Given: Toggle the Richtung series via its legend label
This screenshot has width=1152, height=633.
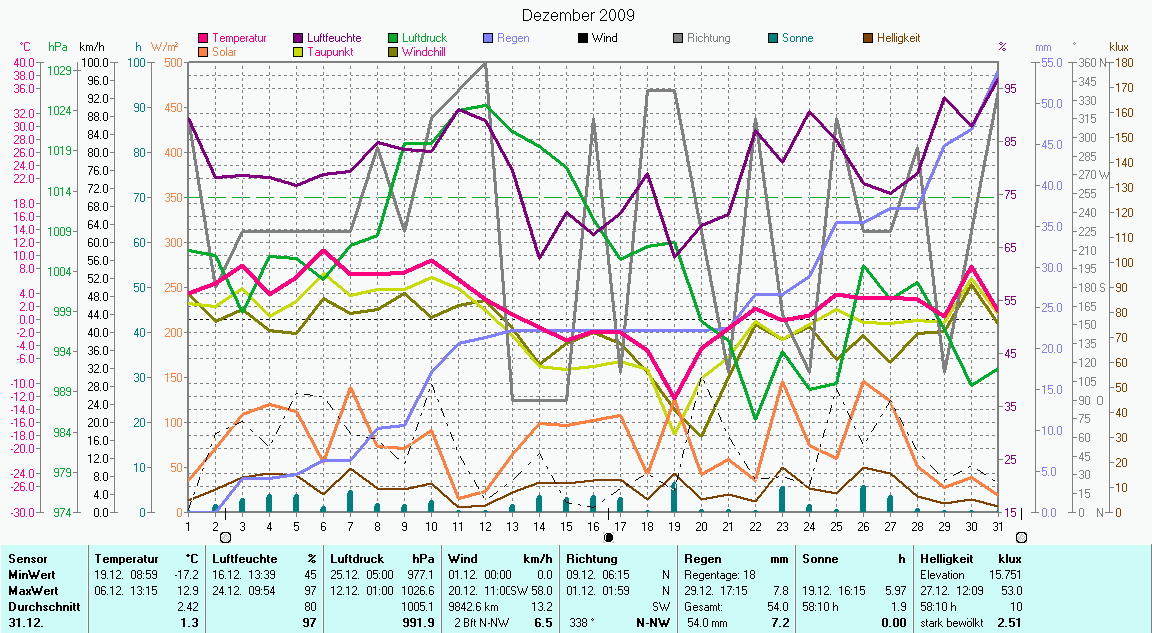Looking at the screenshot, I should [709, 38].
